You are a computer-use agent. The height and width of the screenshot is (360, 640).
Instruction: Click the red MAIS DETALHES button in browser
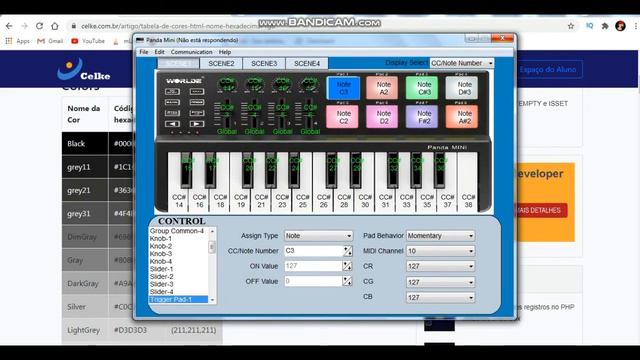click(x=540, y=210)
